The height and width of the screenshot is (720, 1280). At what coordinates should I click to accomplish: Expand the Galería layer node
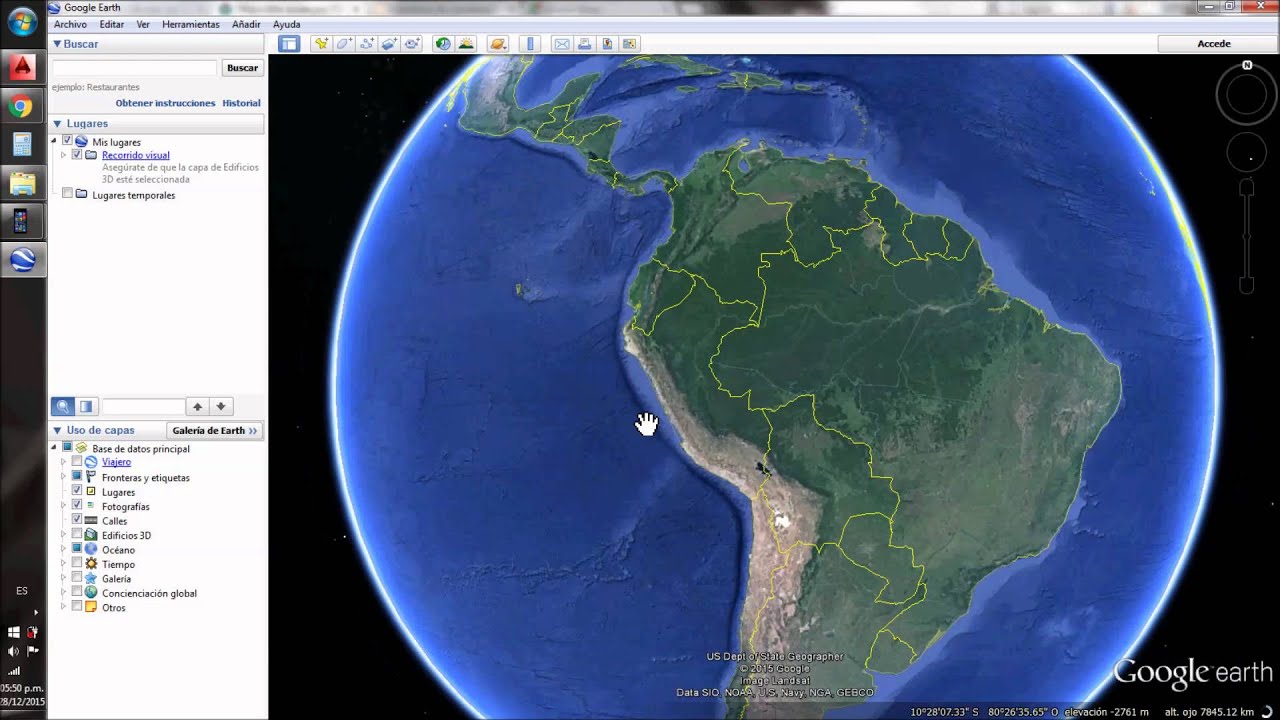coord(63,578)
